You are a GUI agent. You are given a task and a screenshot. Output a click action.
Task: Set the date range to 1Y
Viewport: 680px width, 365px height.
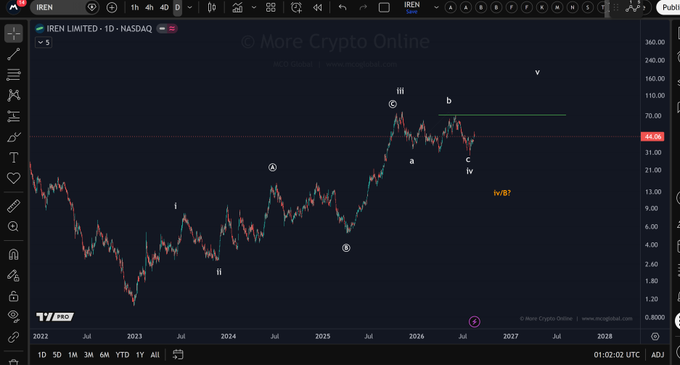140,355
